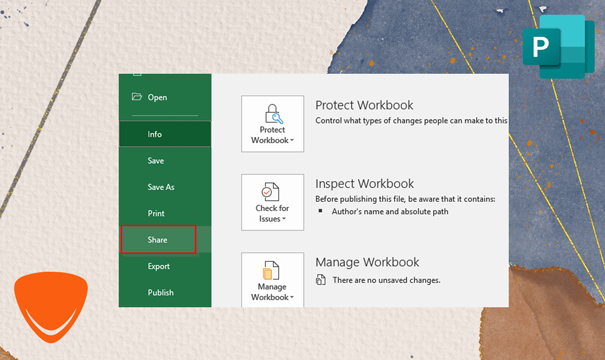Open the Open menu item
Image resolution: width=605 pixels, height=360 pixels.
pos(165,97)
